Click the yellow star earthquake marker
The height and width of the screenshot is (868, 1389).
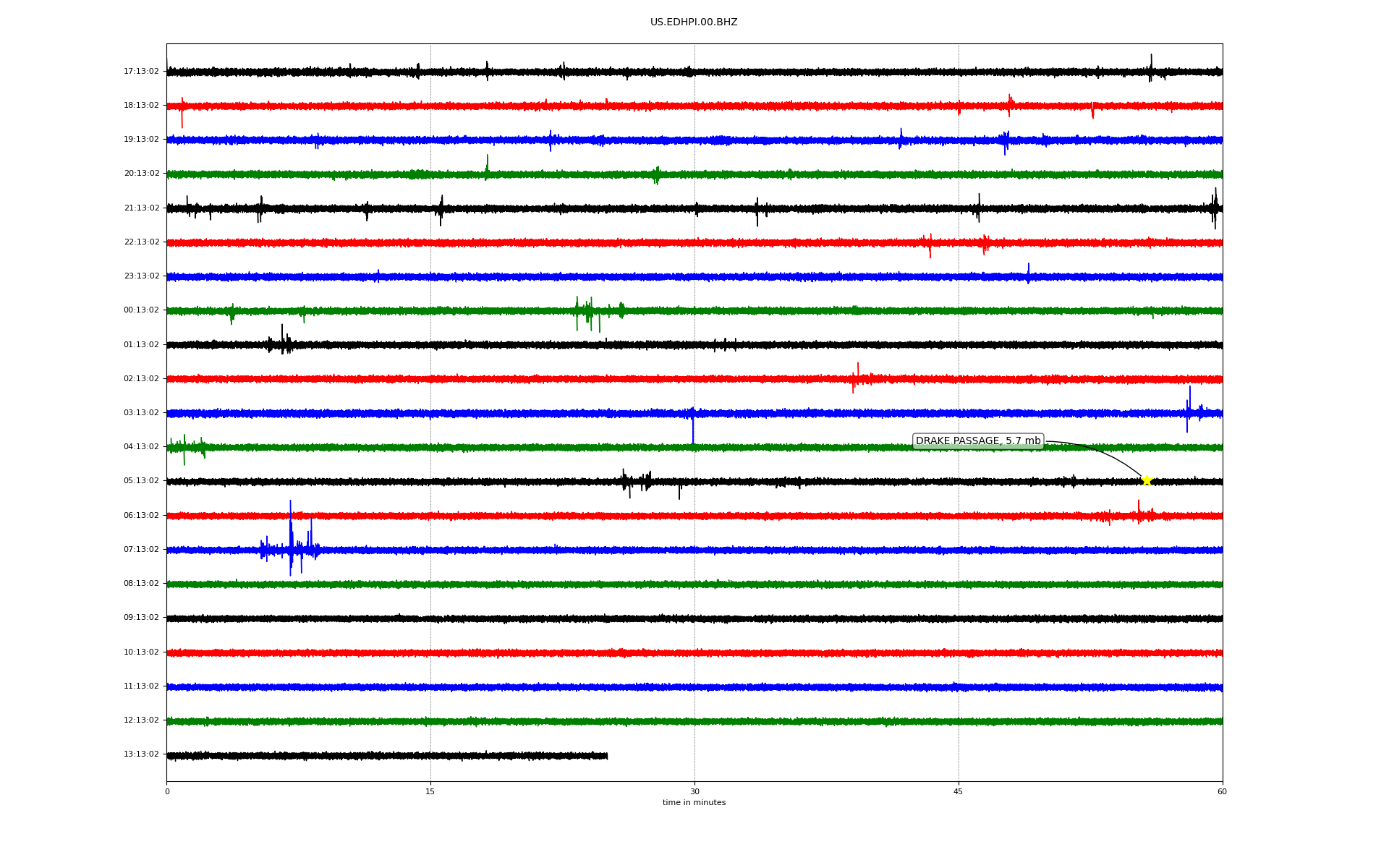click(1147, 480)
